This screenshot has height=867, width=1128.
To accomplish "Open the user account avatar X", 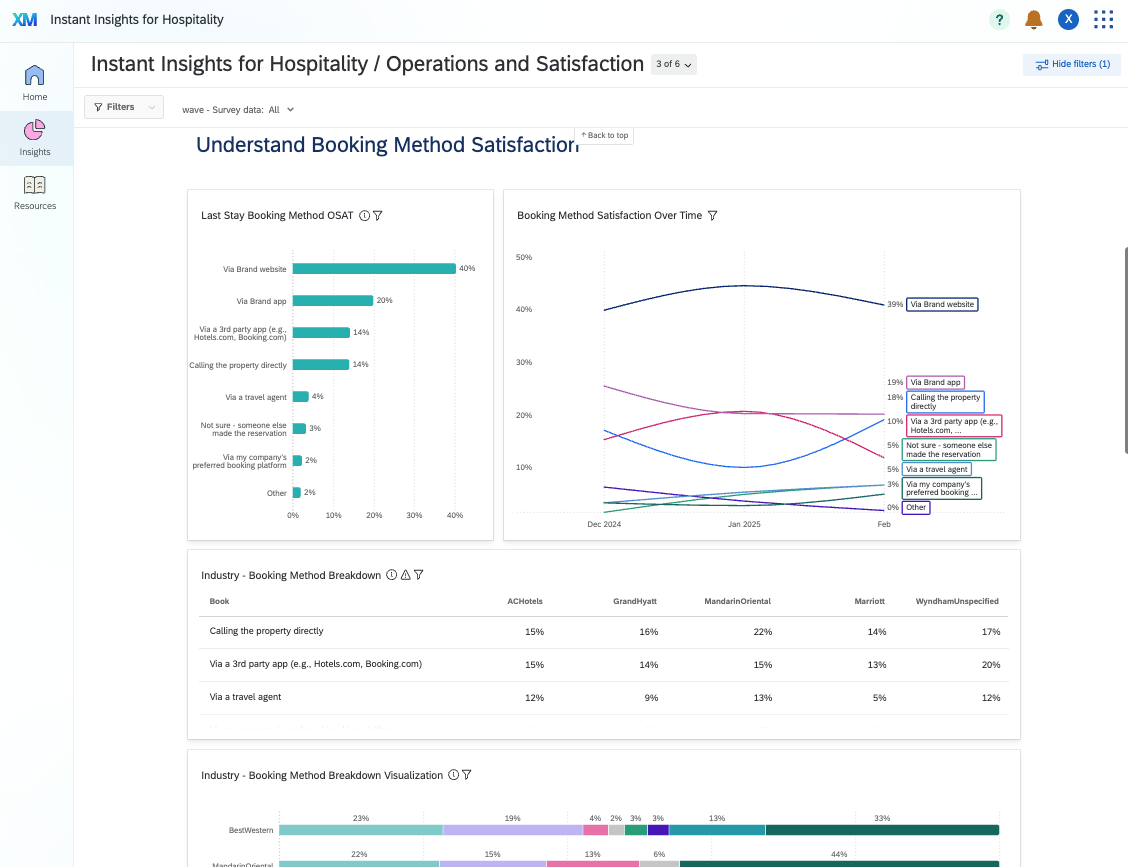I will pos(1068,19).
